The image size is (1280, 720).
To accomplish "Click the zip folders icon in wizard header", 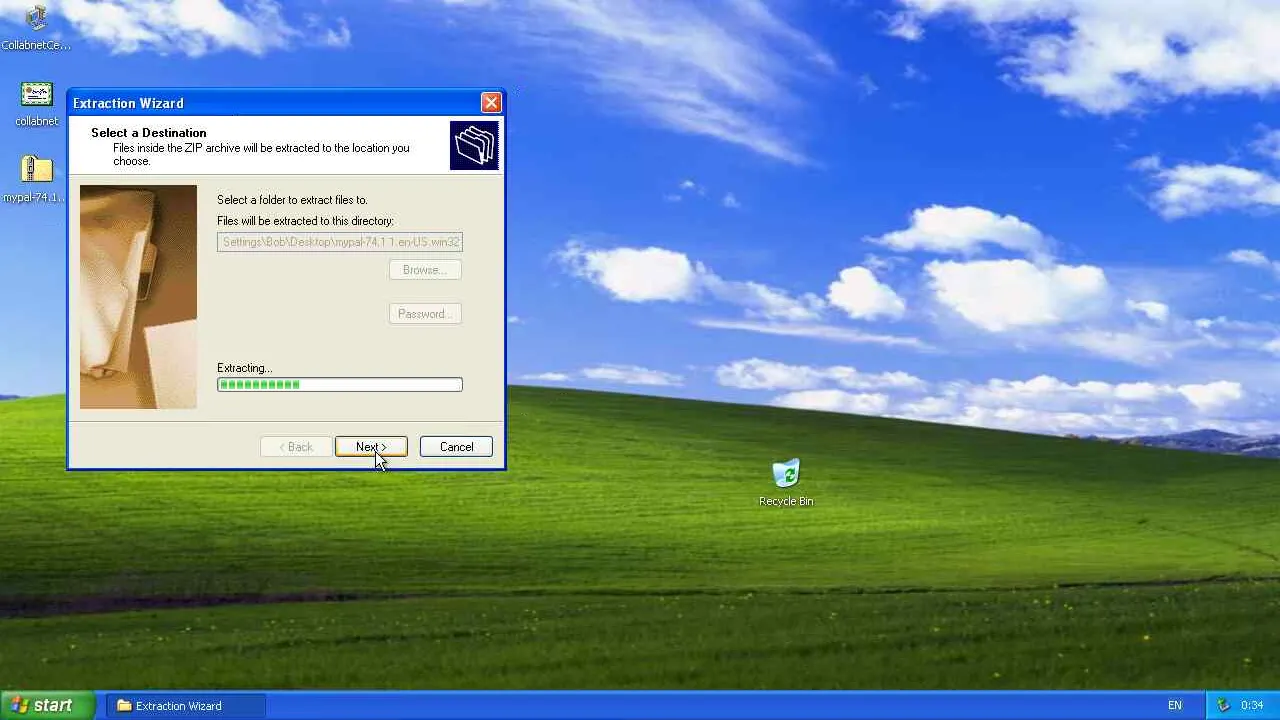I will tap(474, 145).
